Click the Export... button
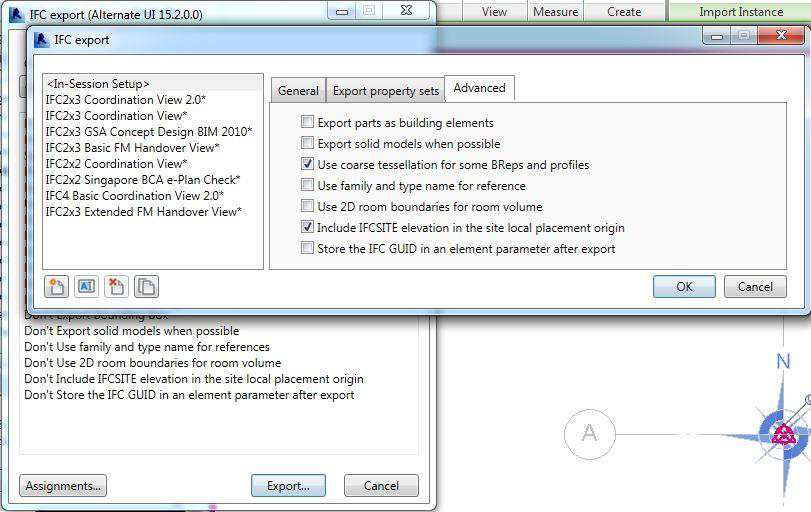The image size is (811, 512). pos(288,486)
